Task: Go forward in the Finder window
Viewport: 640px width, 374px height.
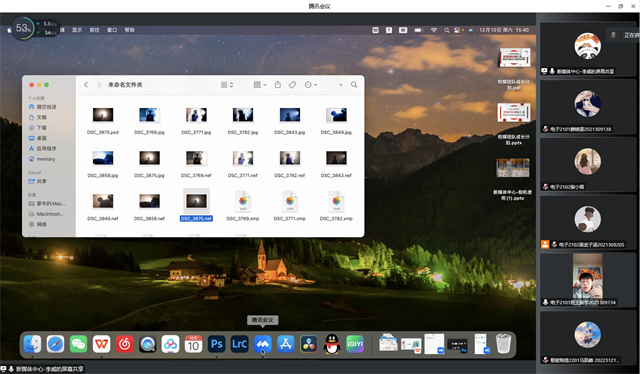Action: tap(99, 85)
